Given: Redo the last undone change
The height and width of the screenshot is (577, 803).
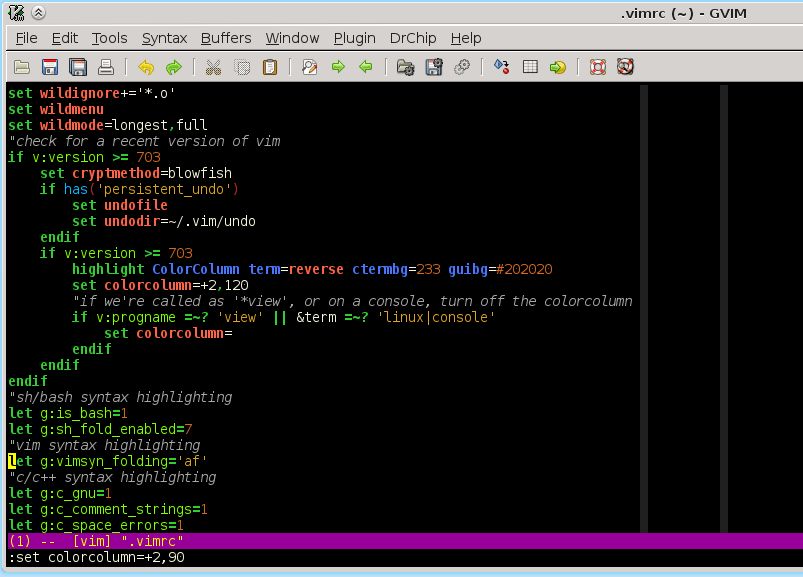Looking at the screenshot, I should click(x=172, y=67).
